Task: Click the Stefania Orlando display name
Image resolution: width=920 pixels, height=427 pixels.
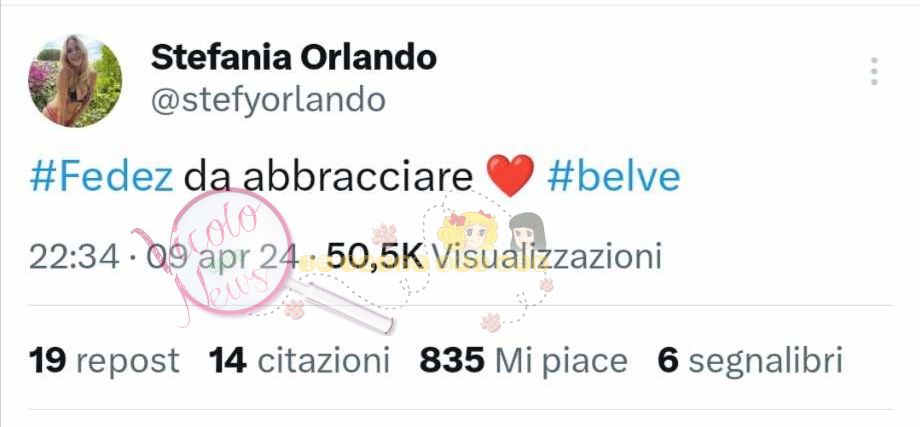Action: (x=294, y=57)
